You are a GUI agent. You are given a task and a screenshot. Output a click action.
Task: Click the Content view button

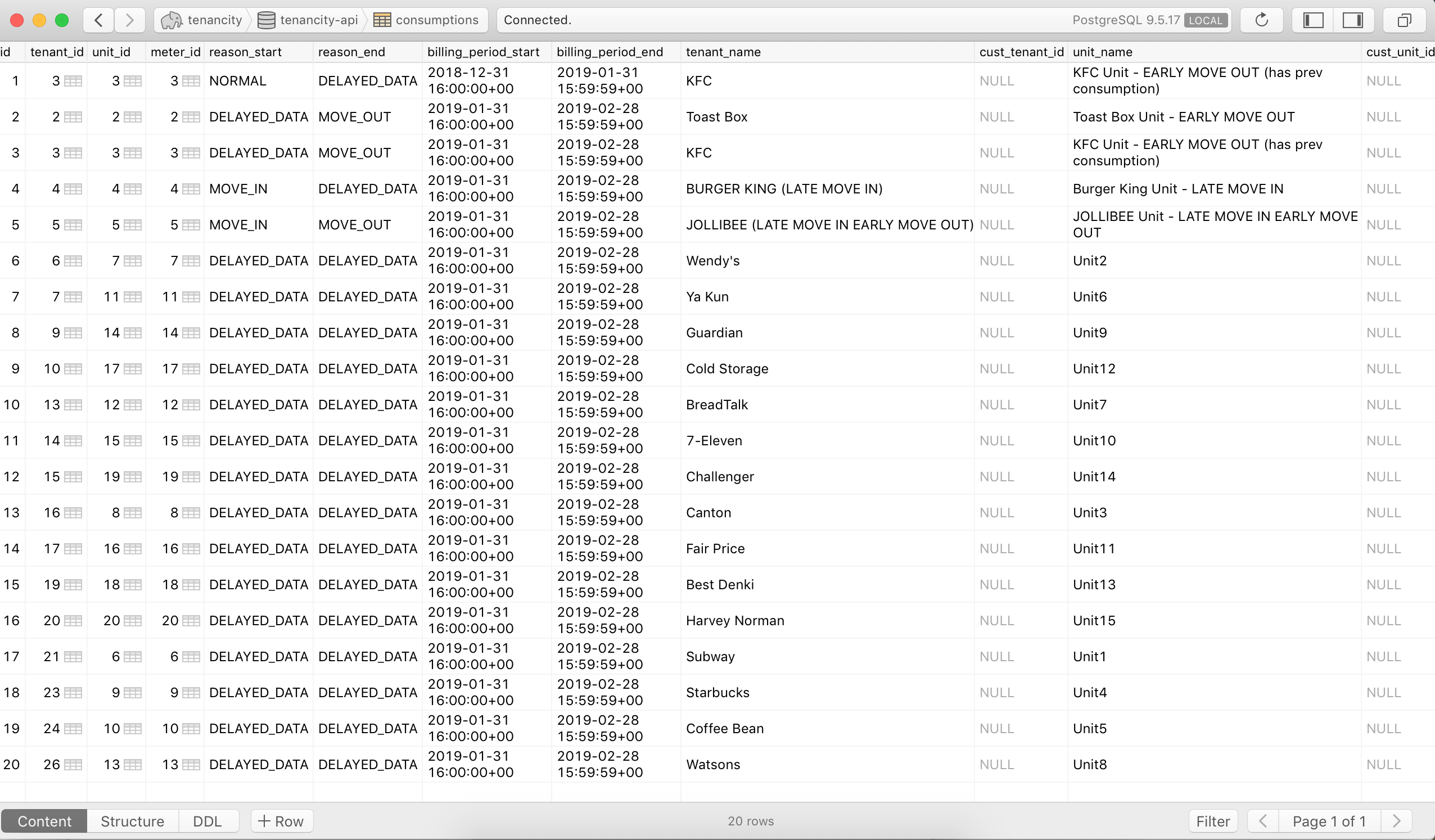point(44,820)
